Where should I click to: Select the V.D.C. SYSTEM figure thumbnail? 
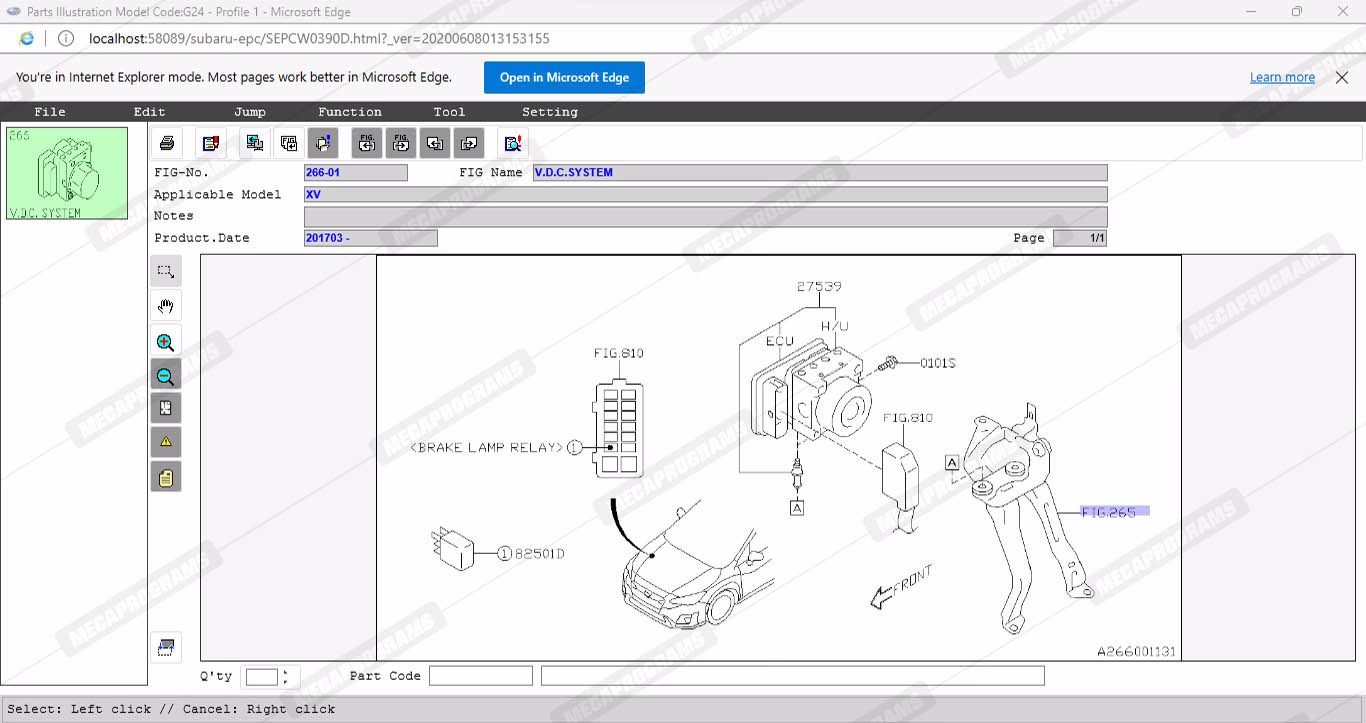[67, 173]
